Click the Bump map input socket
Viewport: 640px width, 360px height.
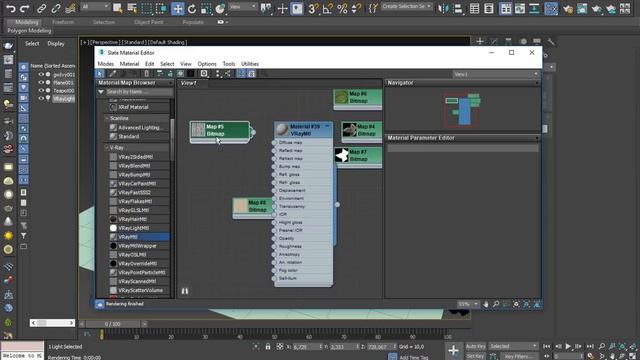(274, 167)
